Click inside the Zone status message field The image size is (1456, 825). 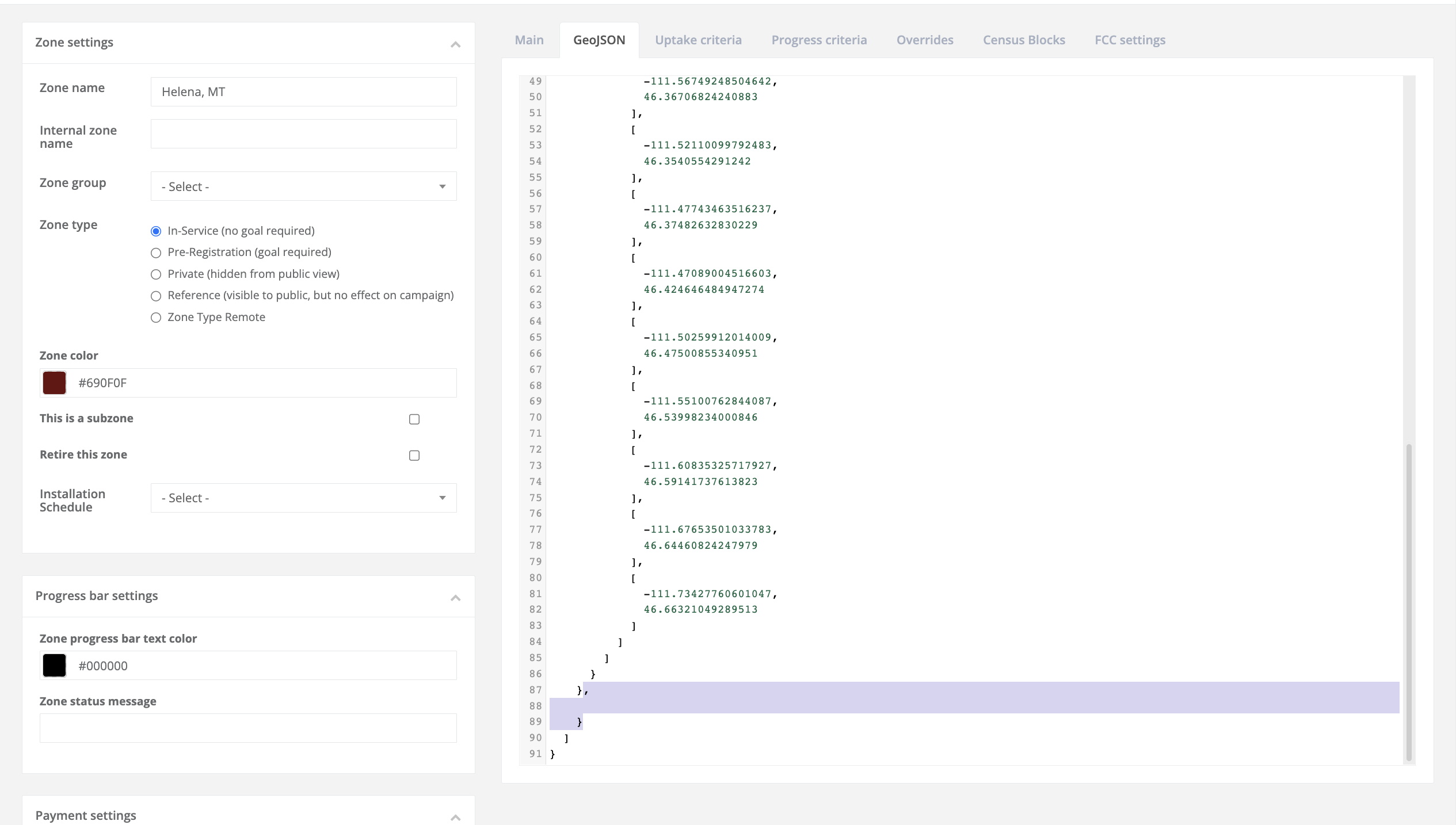pyautogui.click(x=247, y=727)
